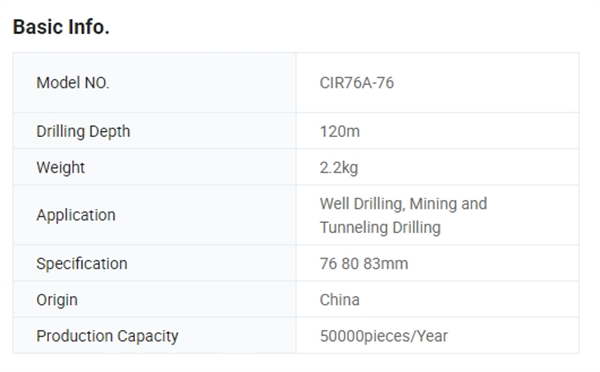This screenshot has width=600, height=372.
Task: Click the Origin table row
Action: 296,299
